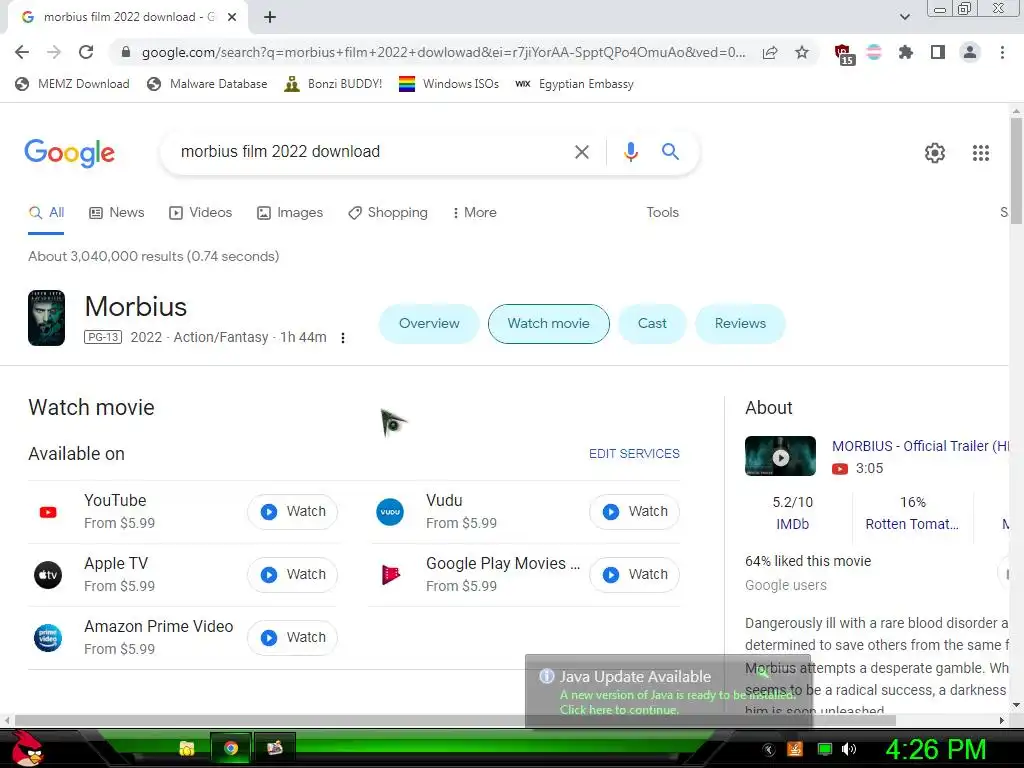Select the Reviews chip
Screen dimensions: 1024x768
[740, 324]
